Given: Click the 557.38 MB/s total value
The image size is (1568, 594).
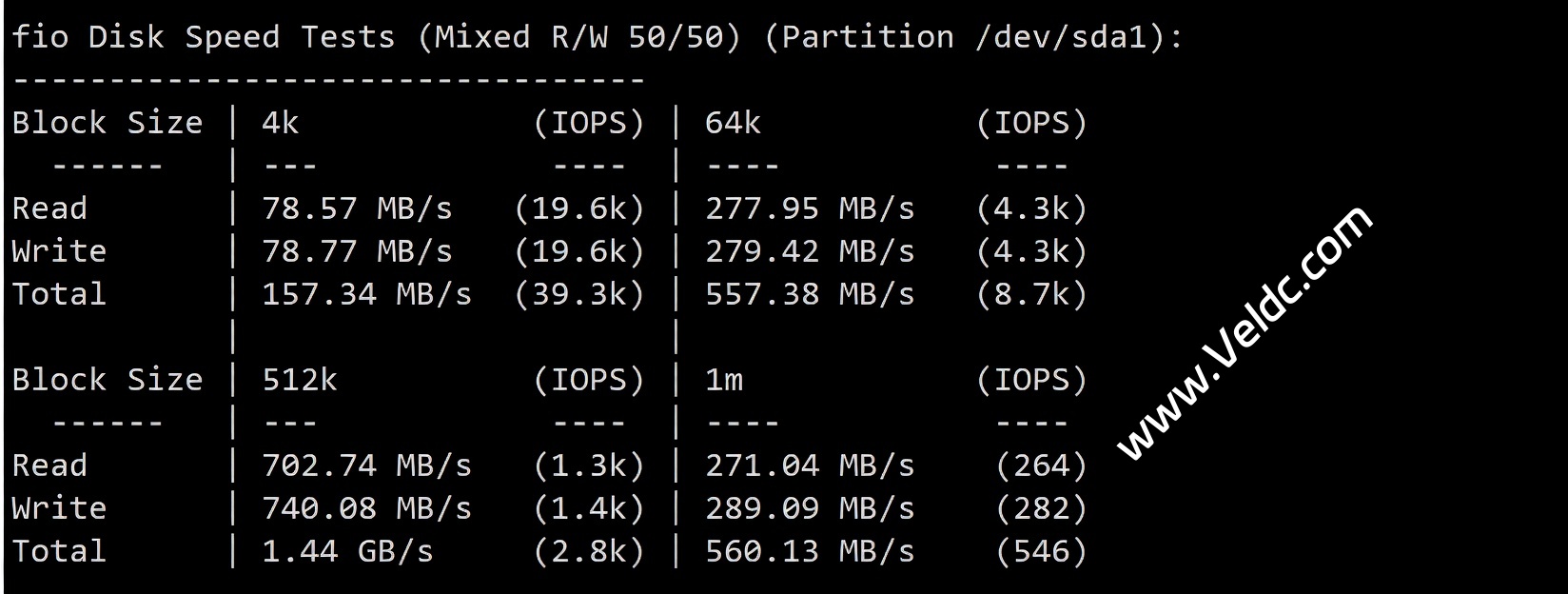Looking at the screenshot, I should [810, 295].
